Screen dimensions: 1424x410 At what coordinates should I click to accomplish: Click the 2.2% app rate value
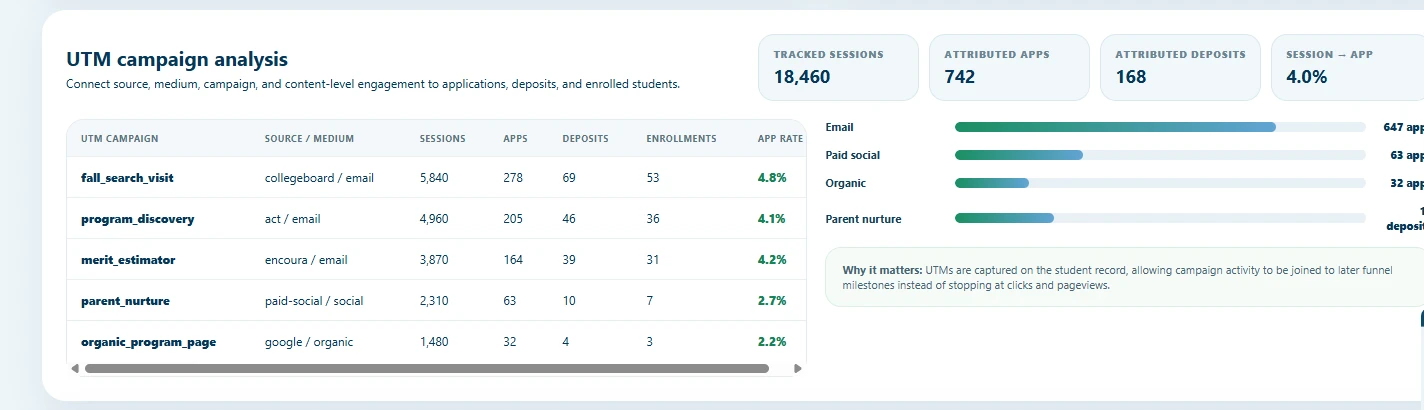pyautogui.click(x=772, y=342)
